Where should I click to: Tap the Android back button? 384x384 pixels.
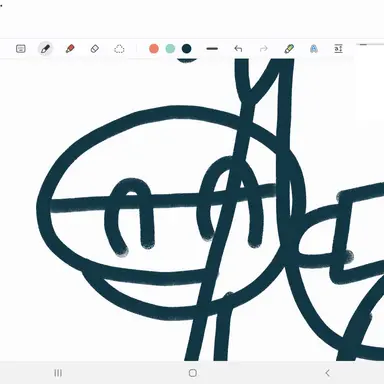(327, 373)
